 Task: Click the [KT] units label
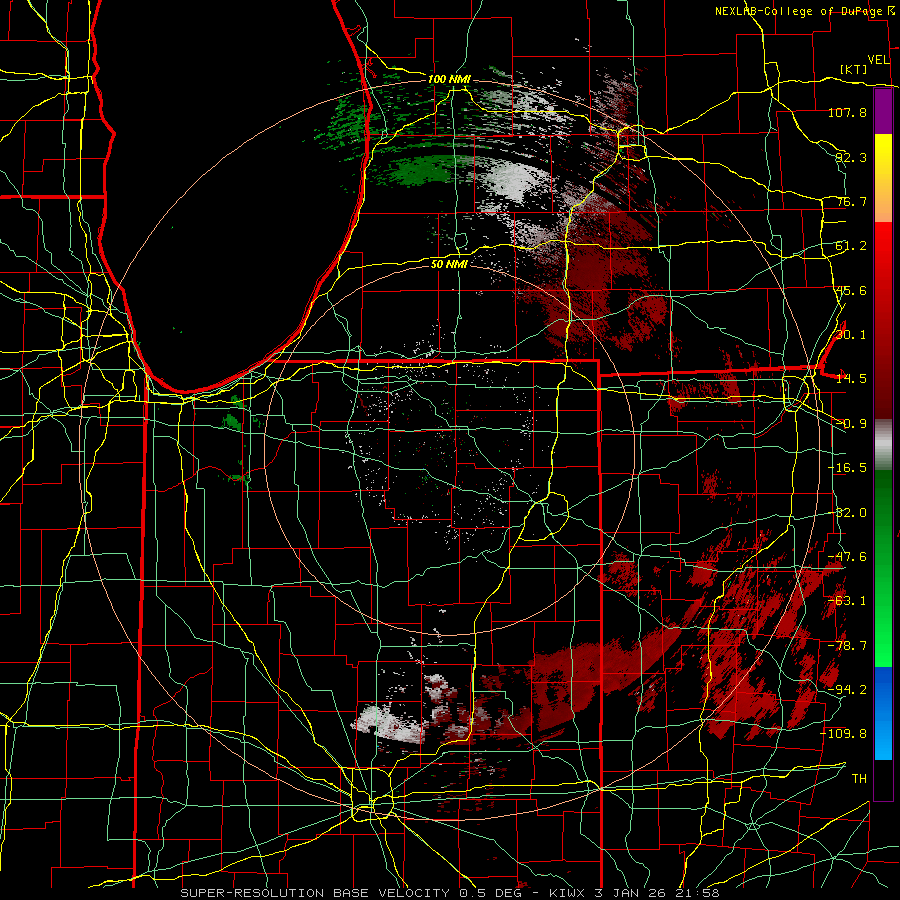coord(854,69)
